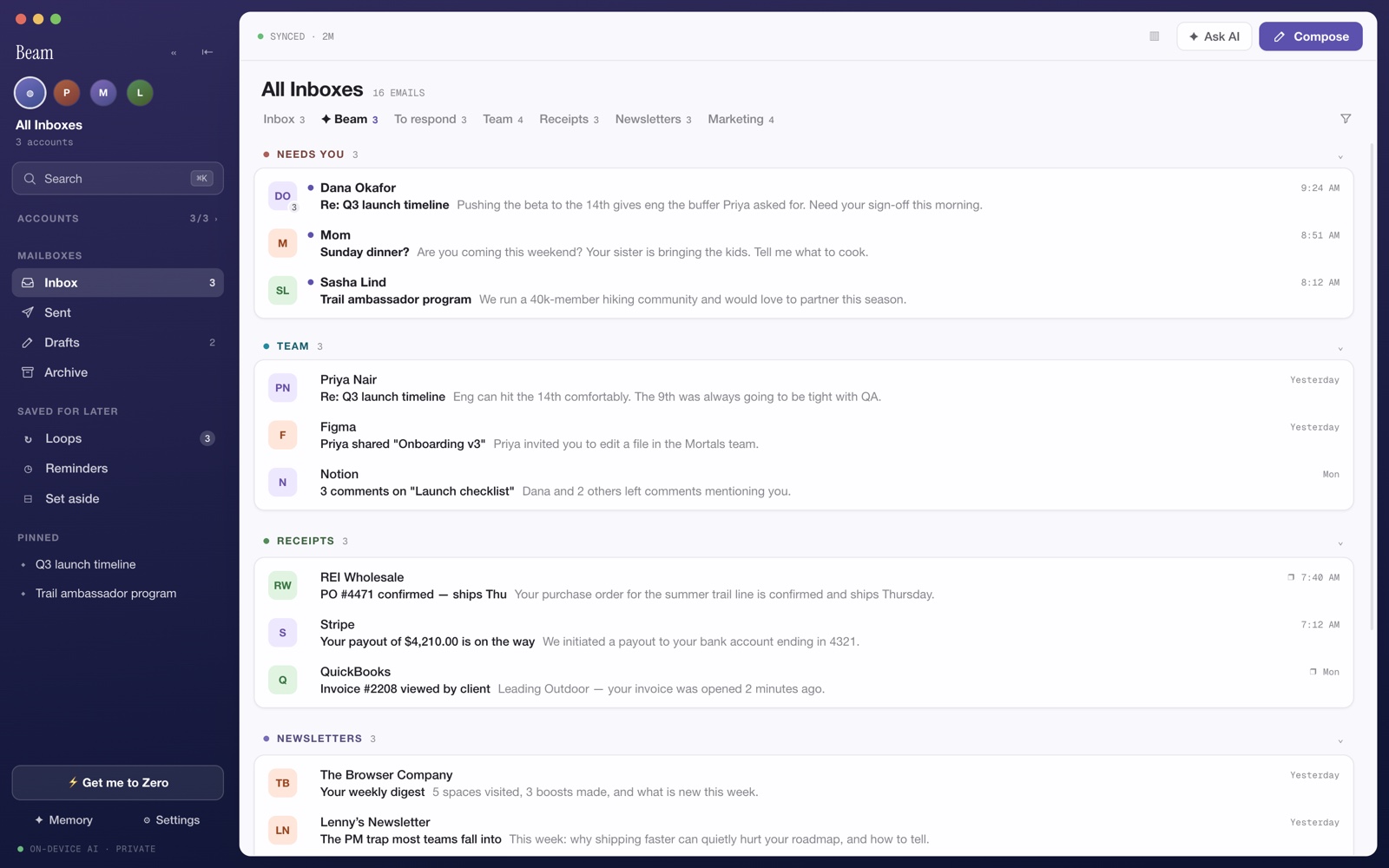Open Memory at sidebar bottom
The width and height of the screenshot is (1389, 868).
pos(63,820)
